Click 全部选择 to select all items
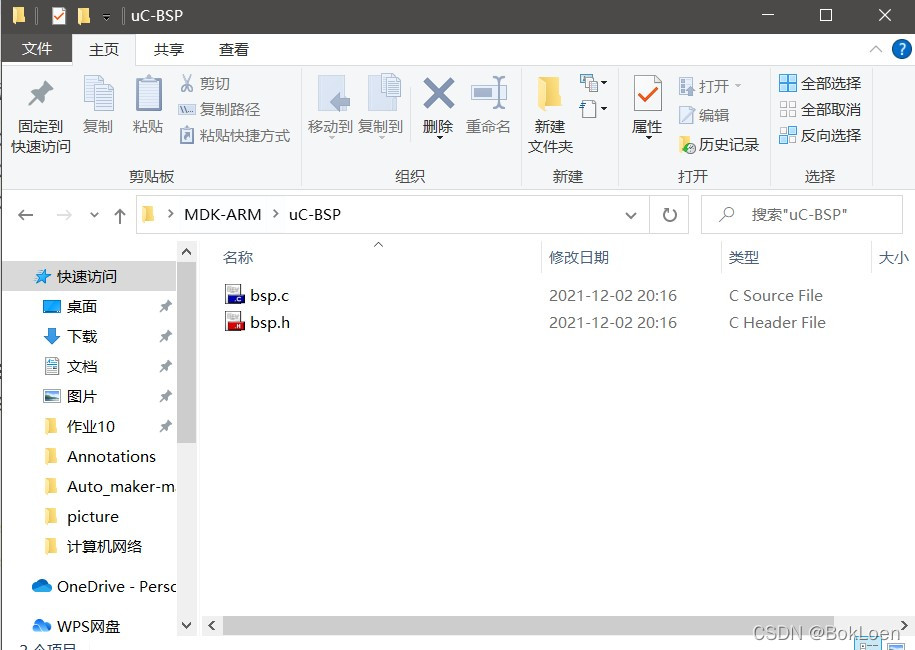Image resolution: width=915 pixels, height=650 pixels. [820, 83]
